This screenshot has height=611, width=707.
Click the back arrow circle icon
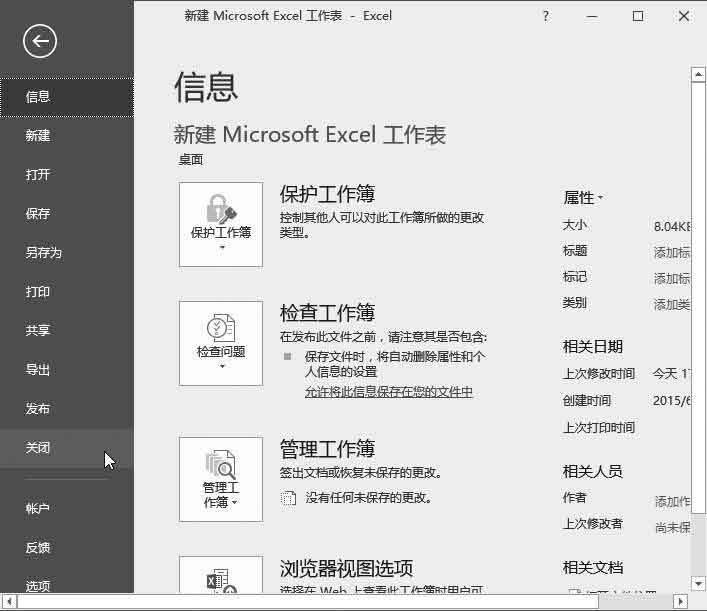[x=40, y=41]
